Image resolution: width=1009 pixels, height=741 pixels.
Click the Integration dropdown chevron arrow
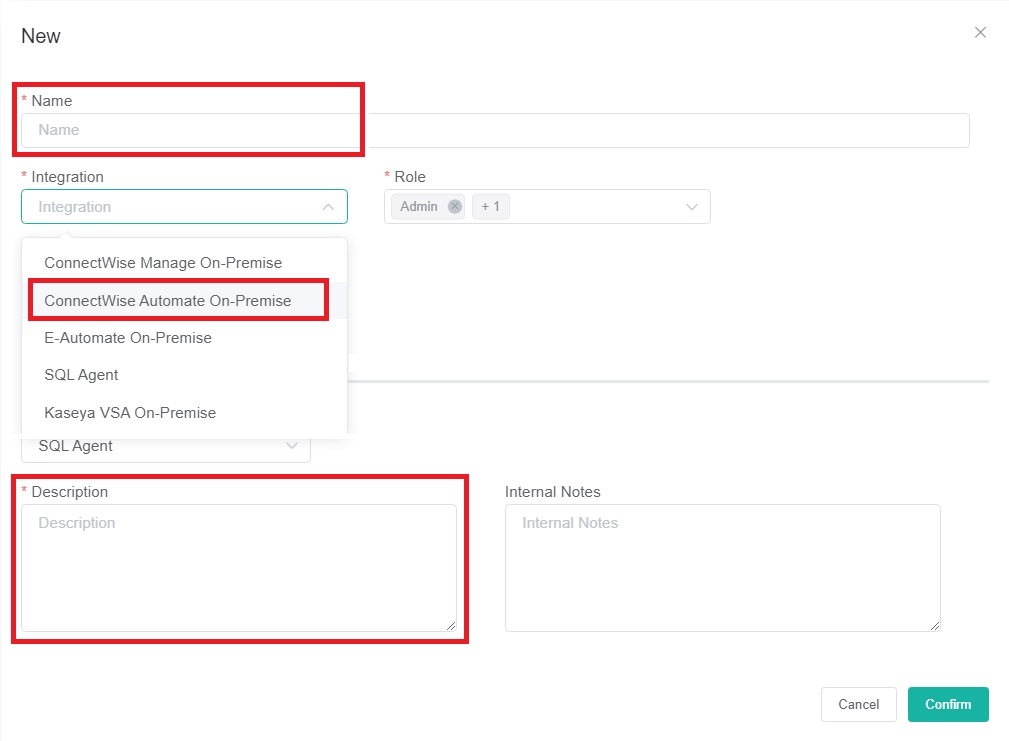pyautogui.click(x=328, y=207)
